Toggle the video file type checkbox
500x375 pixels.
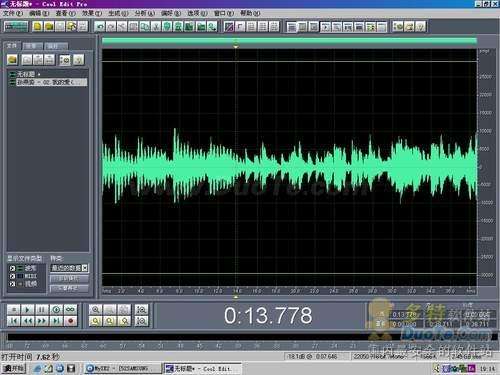12,284
